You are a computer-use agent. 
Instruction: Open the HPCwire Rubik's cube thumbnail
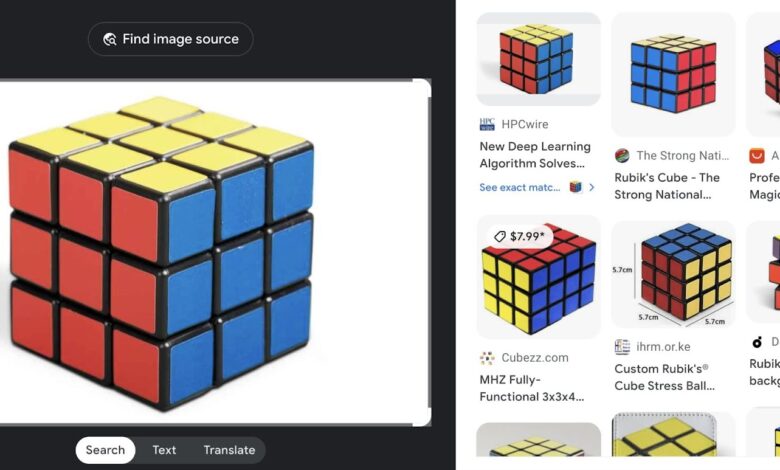coord(538,59)
